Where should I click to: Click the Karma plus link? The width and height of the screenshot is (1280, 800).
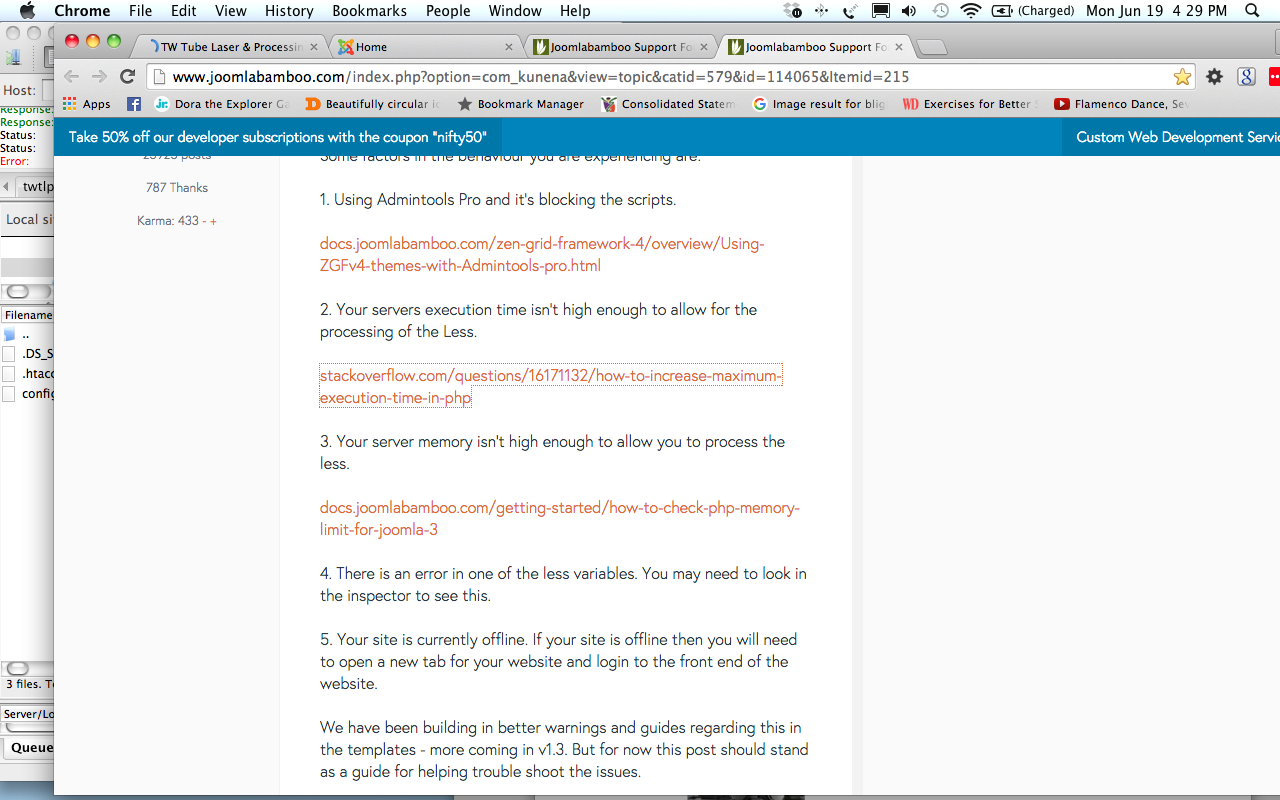pos(214,221)
